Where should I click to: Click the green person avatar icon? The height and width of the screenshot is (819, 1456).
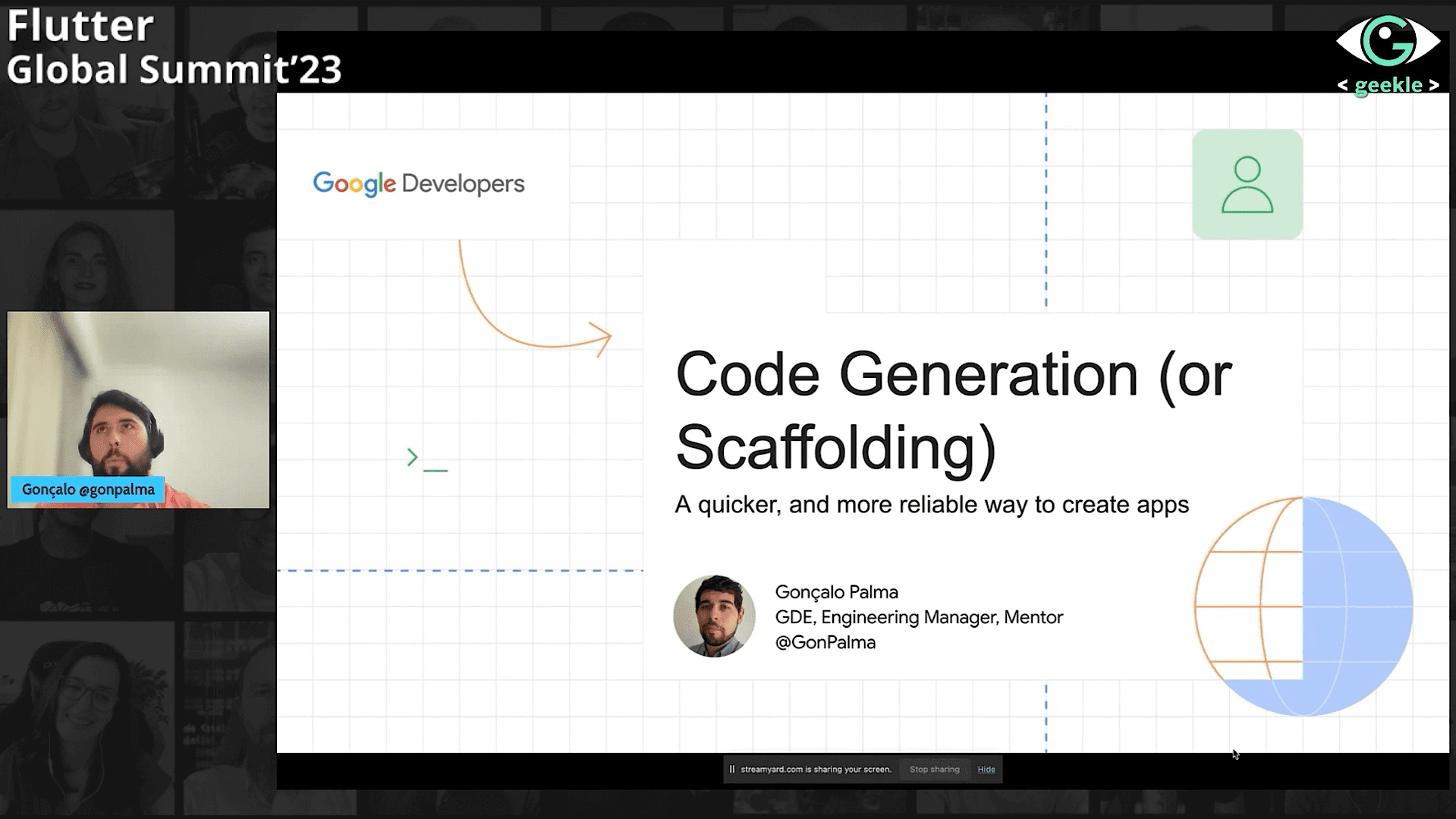pyautogui.click(x=1247, y=184)
